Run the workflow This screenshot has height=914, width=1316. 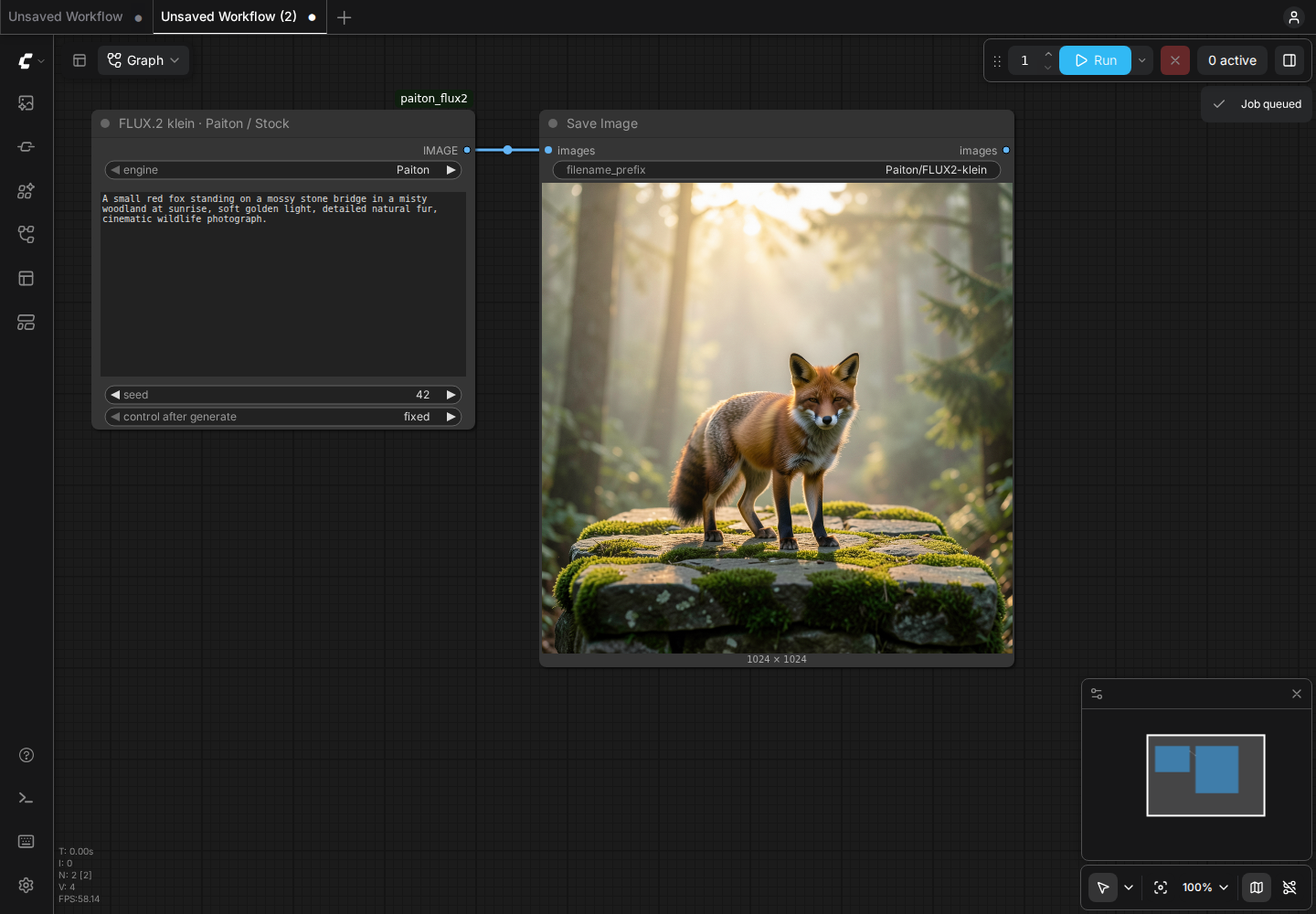[x=1095, y=60]
